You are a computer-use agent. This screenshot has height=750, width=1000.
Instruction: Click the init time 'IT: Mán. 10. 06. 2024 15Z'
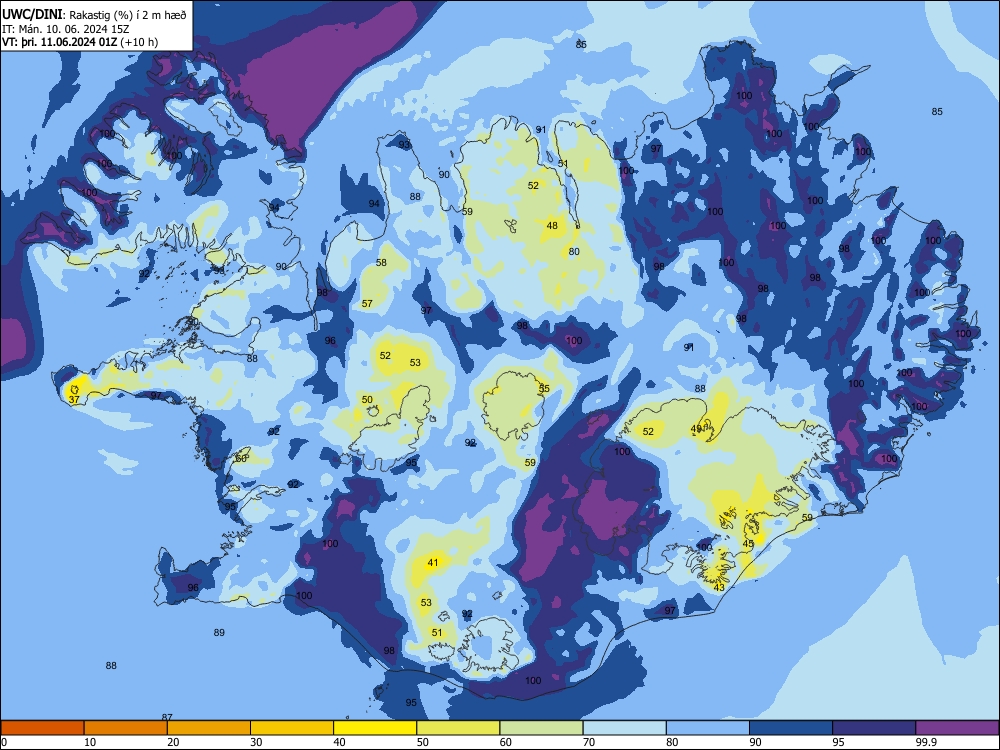point(66,29)
